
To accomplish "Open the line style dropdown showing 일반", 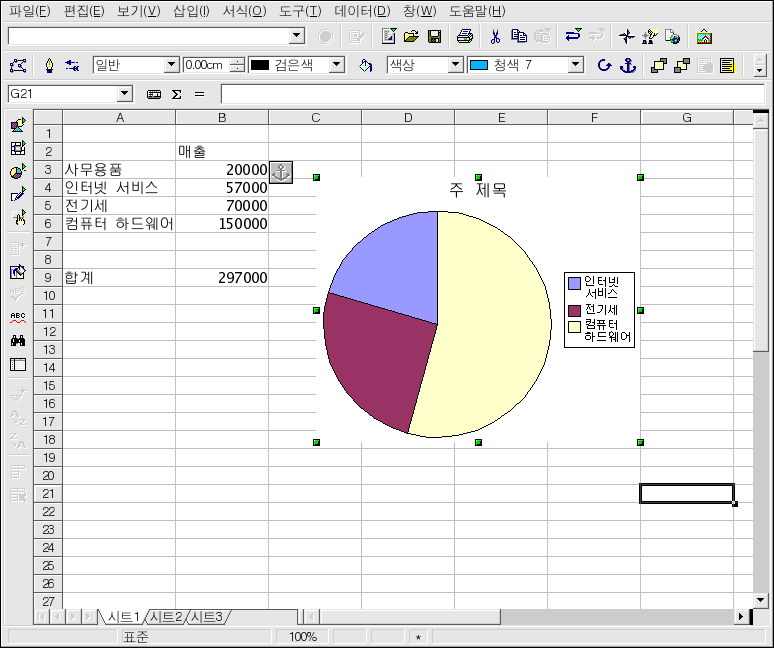I will 171,65.
